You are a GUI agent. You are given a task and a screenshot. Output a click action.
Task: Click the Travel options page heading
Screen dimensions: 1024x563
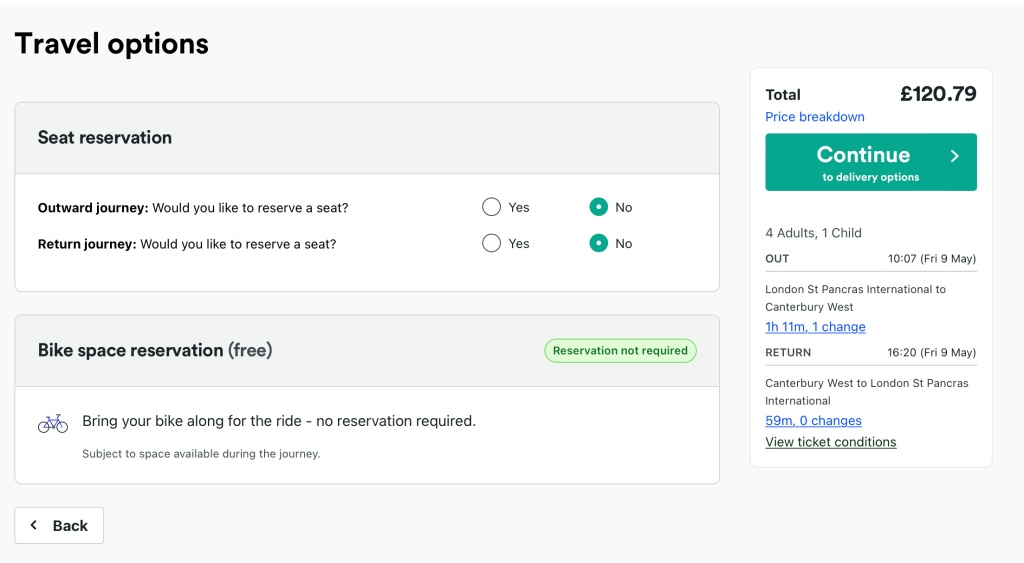[112, 44]
